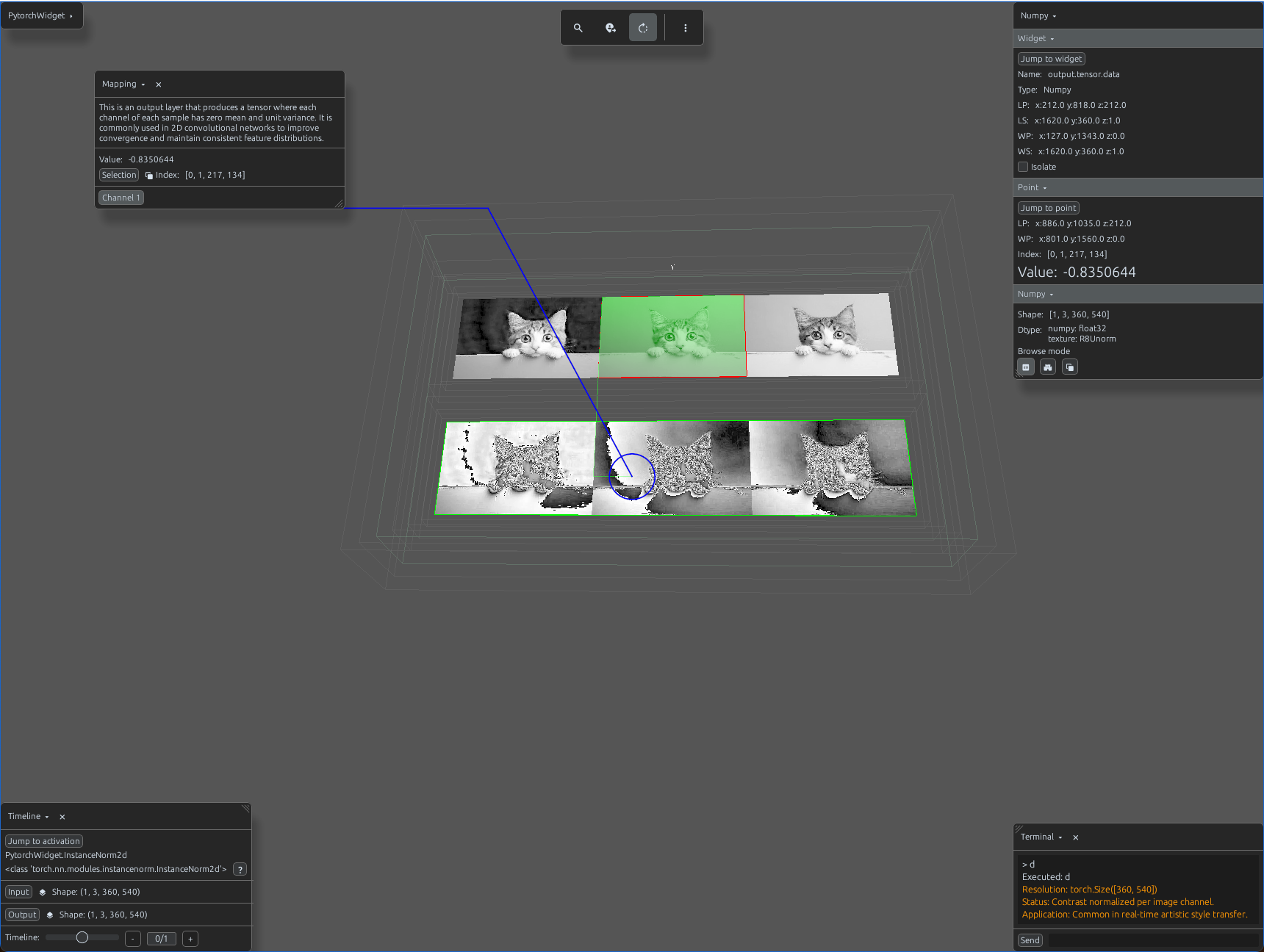Collapse the Numpy section header above Shape
This screenshot has height=952, width=1264.
pyautogui.click(x=1138, y=294)
